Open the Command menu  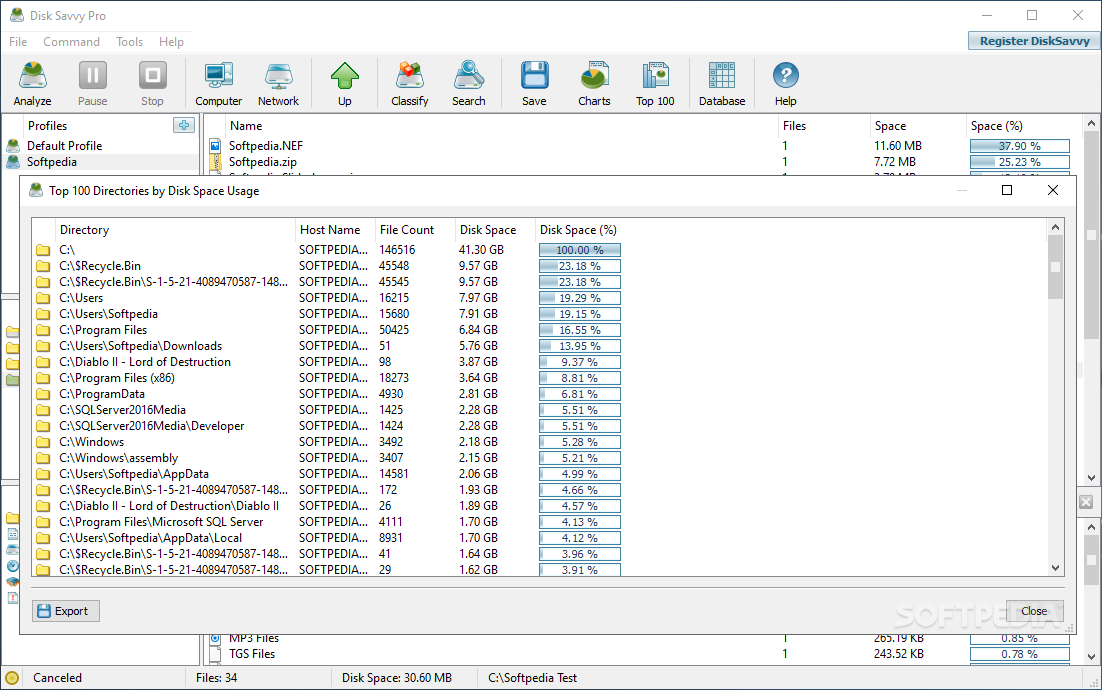point(72,42)
